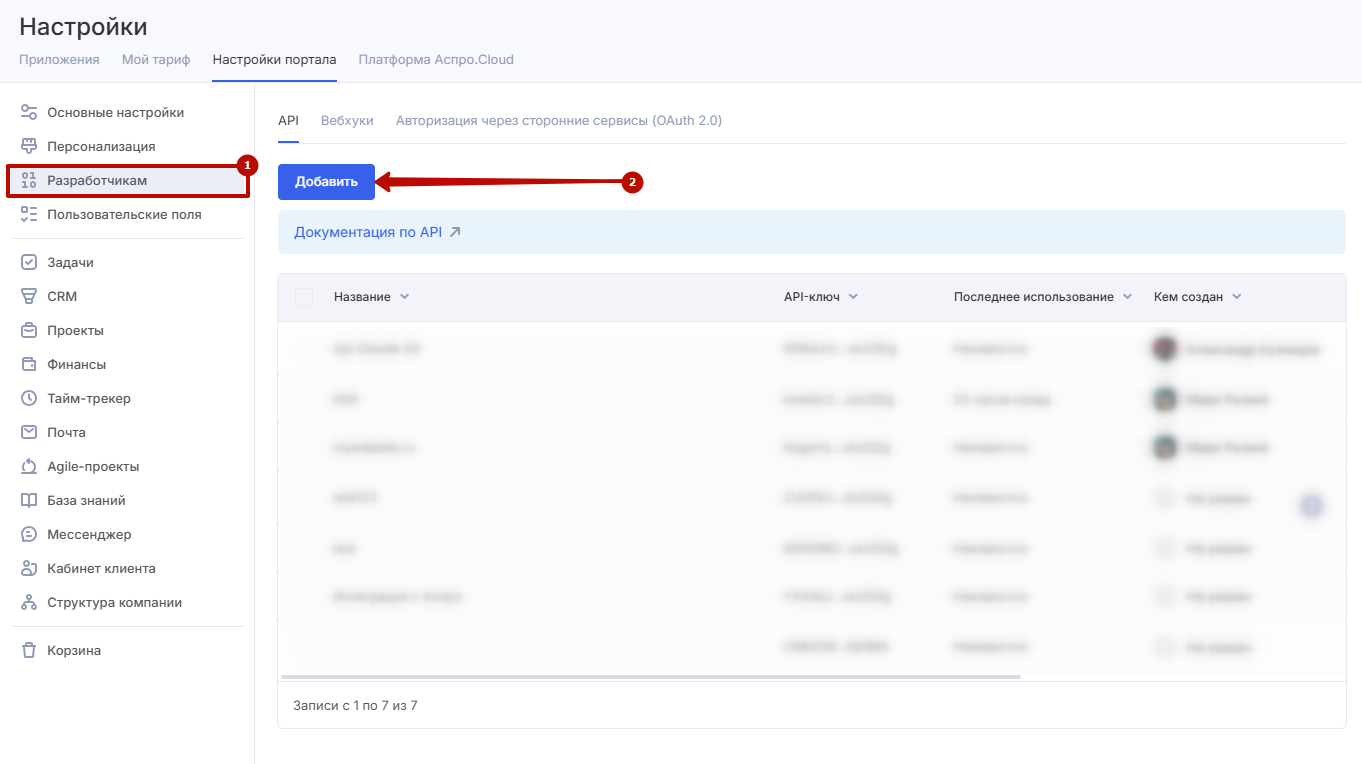Check the second table row checkbox
This screenshot has height=764, width=1362.
pos(304,399)
